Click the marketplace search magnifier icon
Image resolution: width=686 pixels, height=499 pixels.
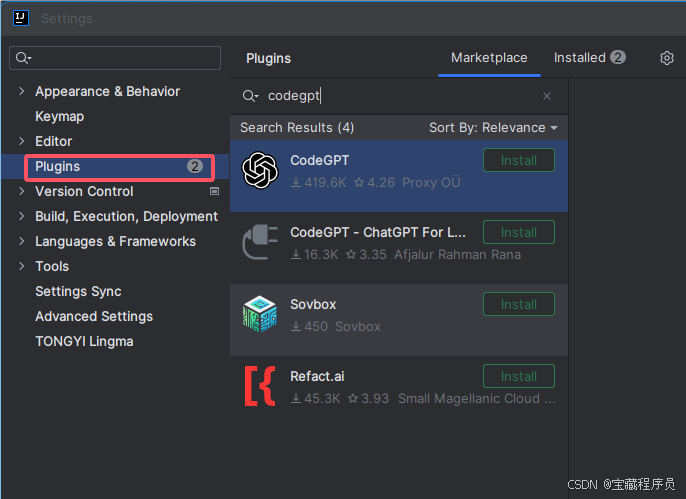point(250,96)
